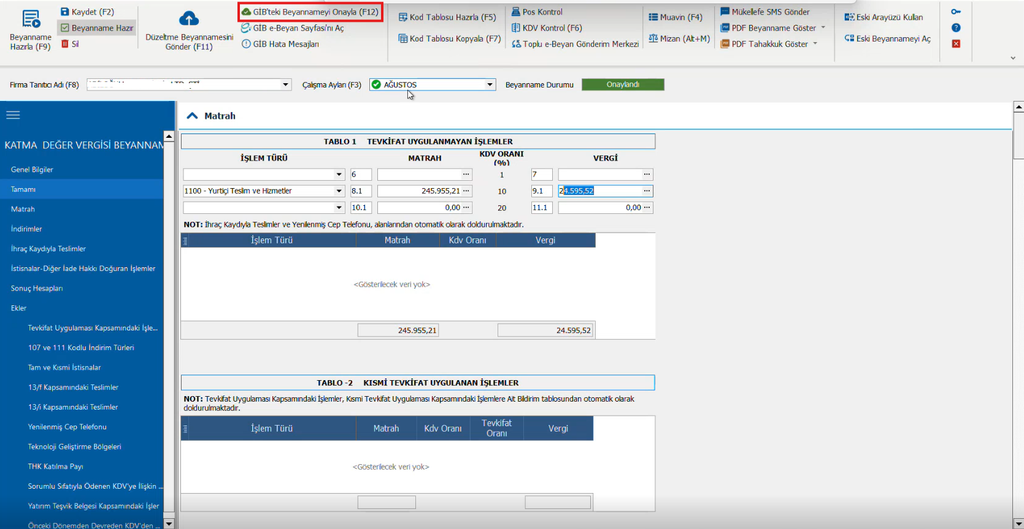Viewport: 1024px width, 529px height.
Task: Click the PDF Beyanname Göster button
Action: click(773, 28)
